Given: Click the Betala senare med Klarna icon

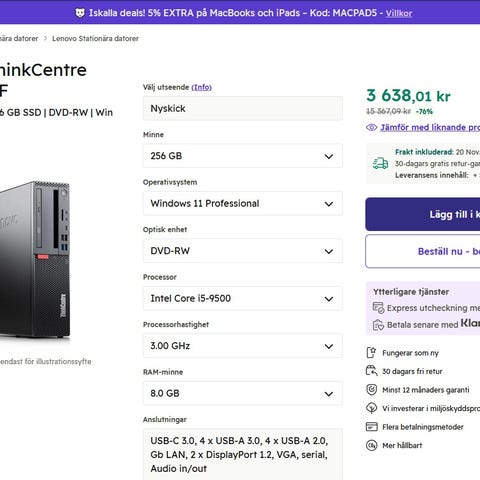Looking at the screenshot, I should [x=378, y=325].
